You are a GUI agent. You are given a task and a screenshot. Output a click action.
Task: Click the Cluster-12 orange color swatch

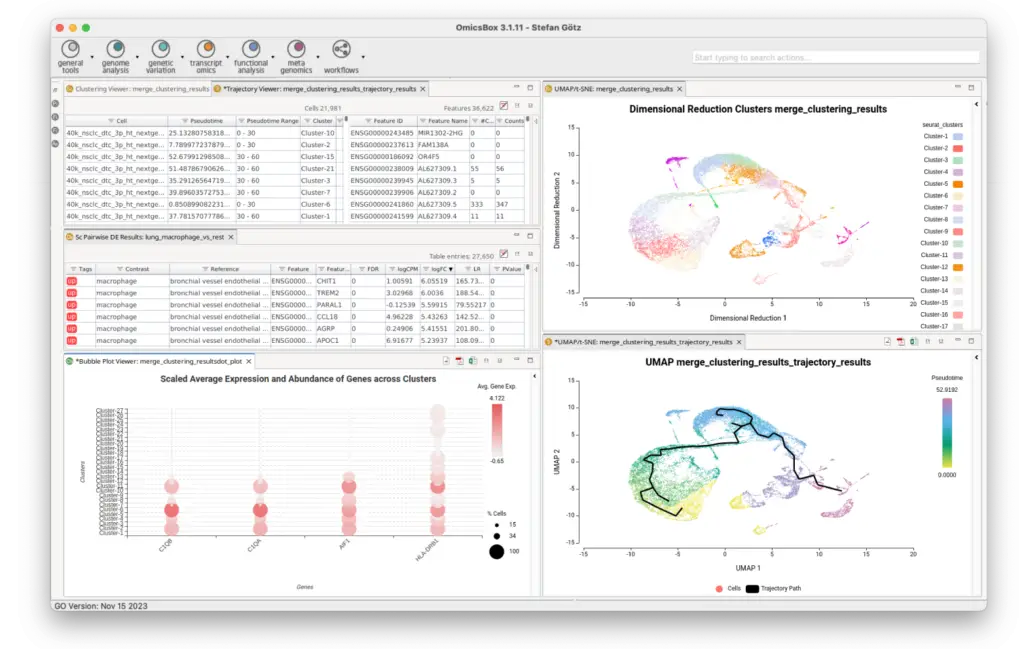point(957,267)
